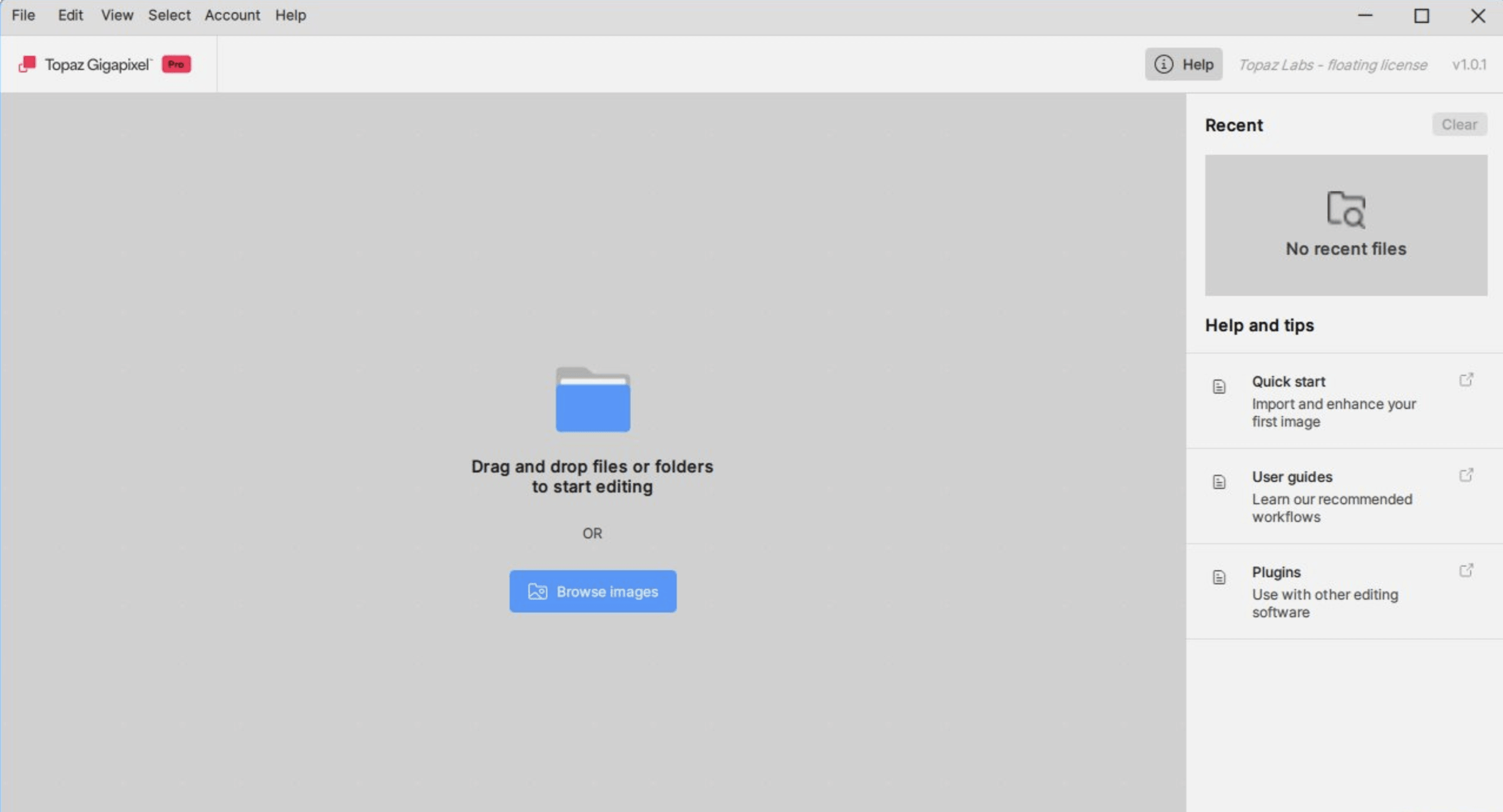Viewport: 1503px width, 812px height.
Task: Open the User guides help link
Action: pos(1292,477)
